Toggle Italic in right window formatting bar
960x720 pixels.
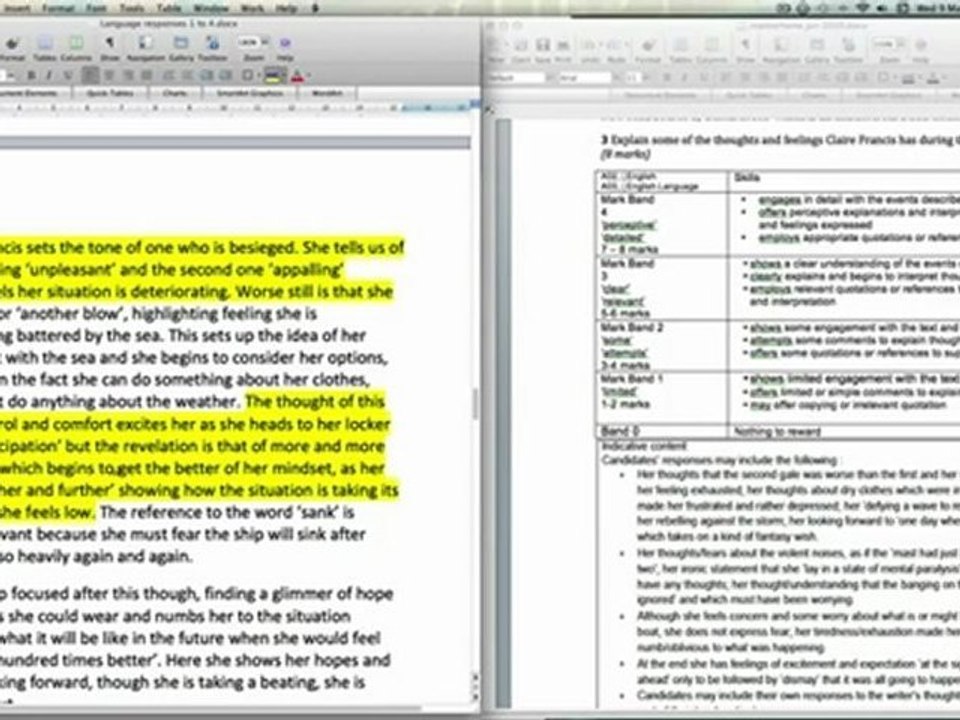tap(684, 78)
